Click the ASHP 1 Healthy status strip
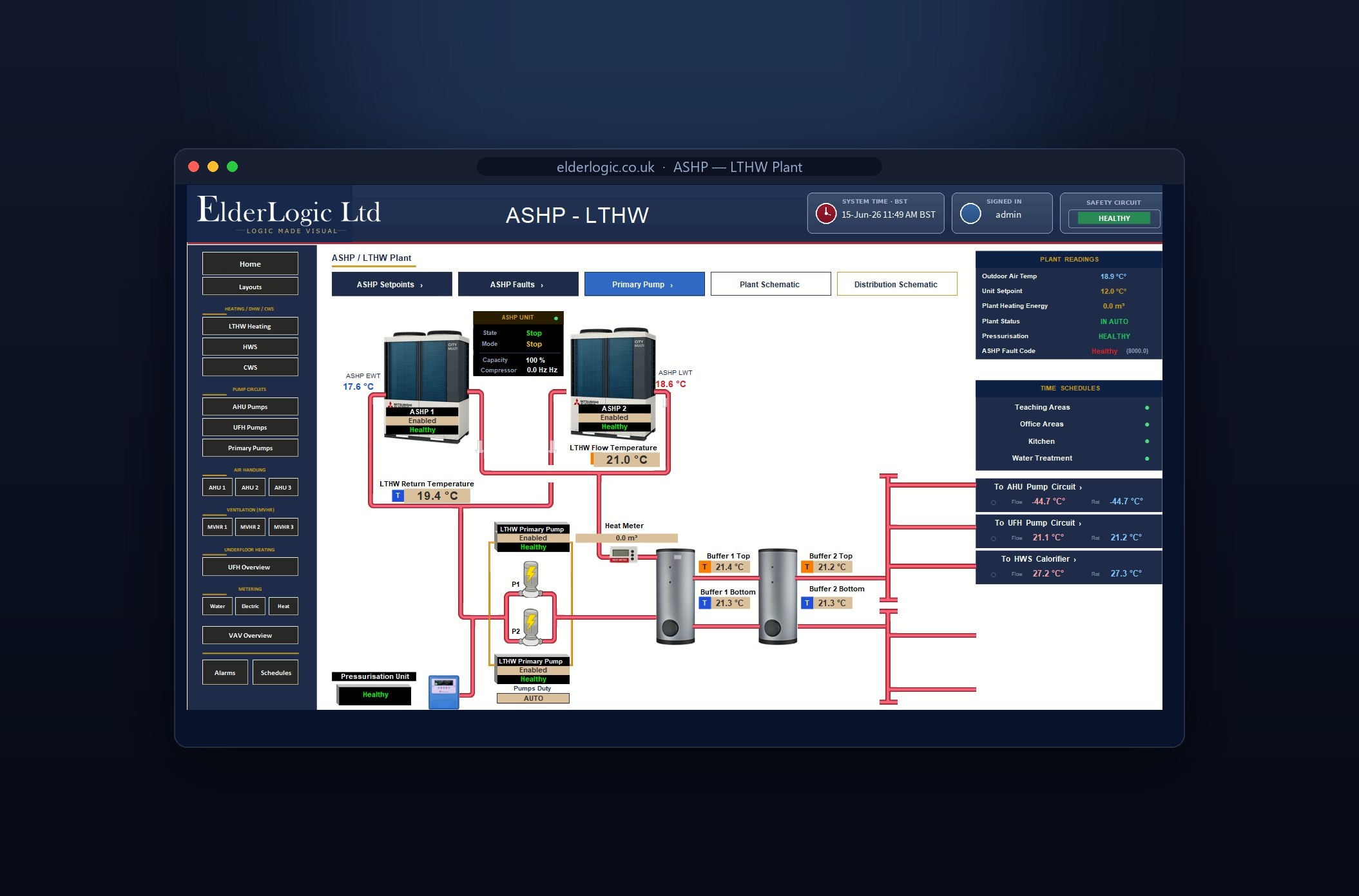 422,430
